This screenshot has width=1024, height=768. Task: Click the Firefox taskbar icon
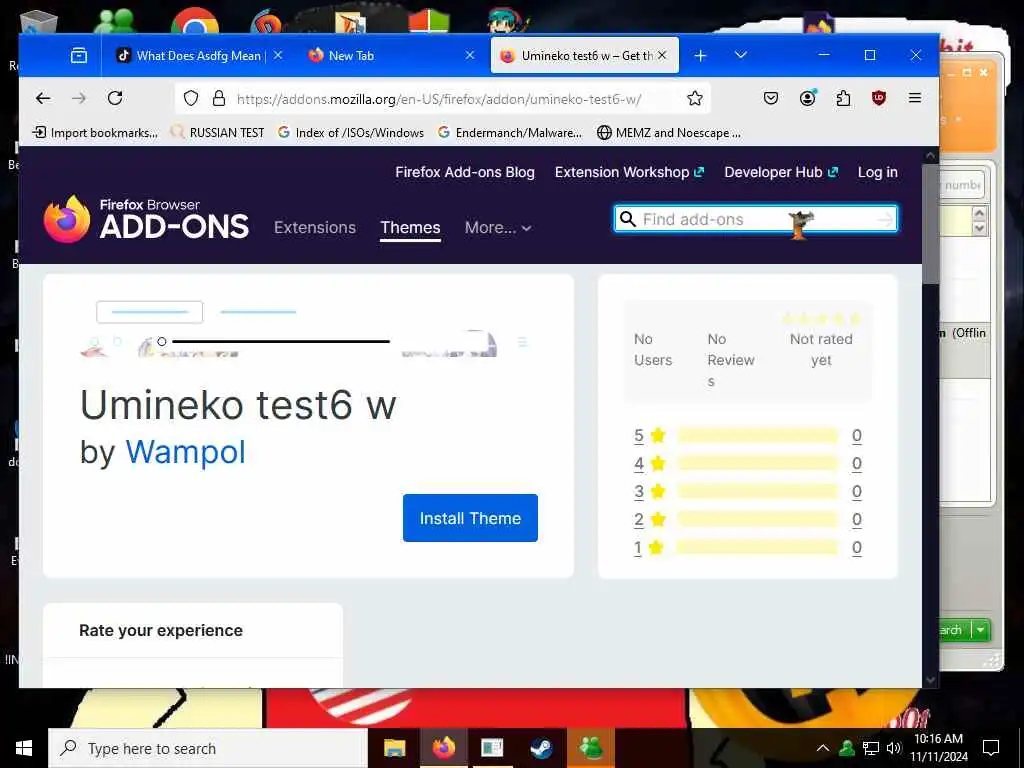443,748
